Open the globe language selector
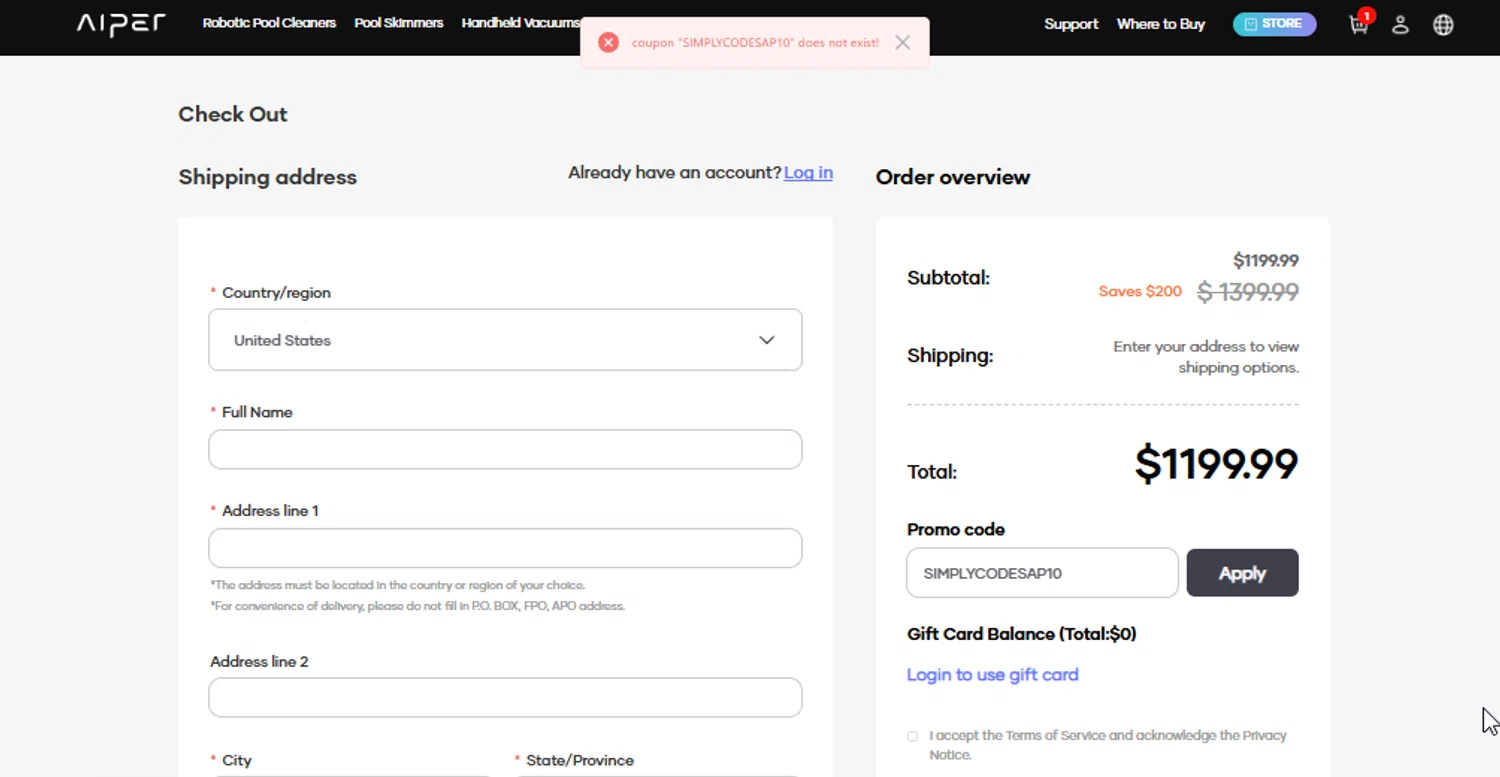The width and height of the screenshot is (1500, 777). [x=1443, y=25]
